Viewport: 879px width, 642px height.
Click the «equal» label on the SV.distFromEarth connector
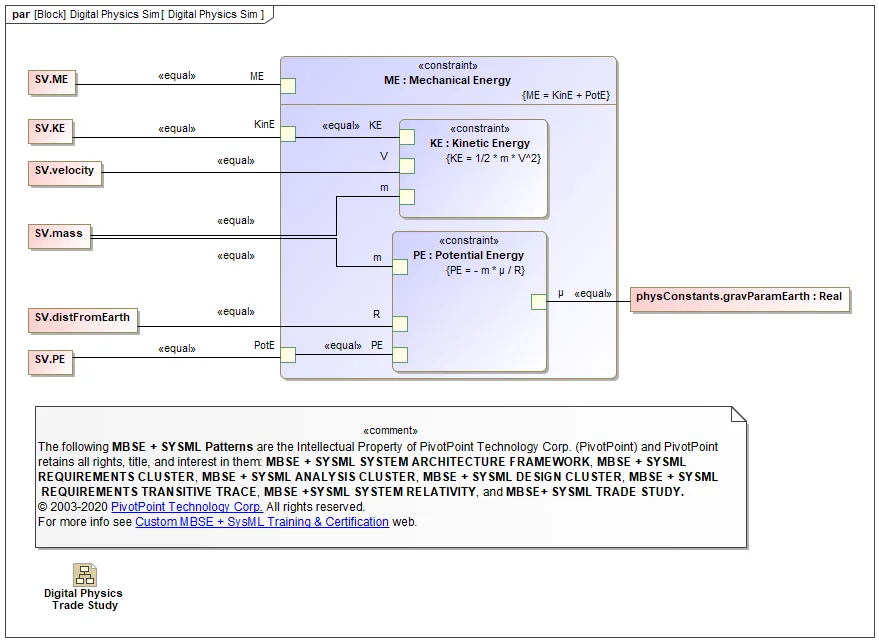pyautogui.click(x=236, y=312)
